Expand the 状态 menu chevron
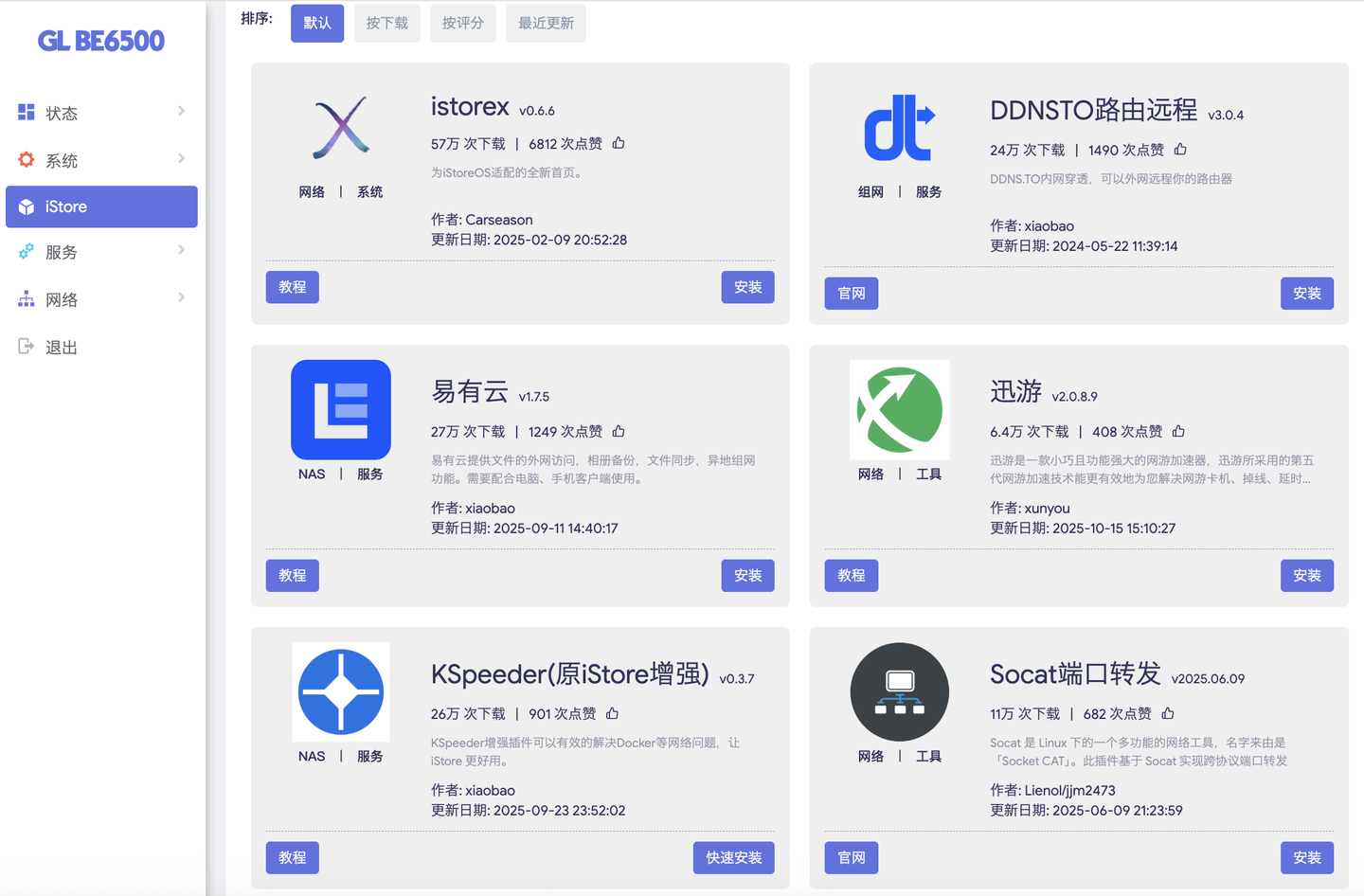 point(181,111)
